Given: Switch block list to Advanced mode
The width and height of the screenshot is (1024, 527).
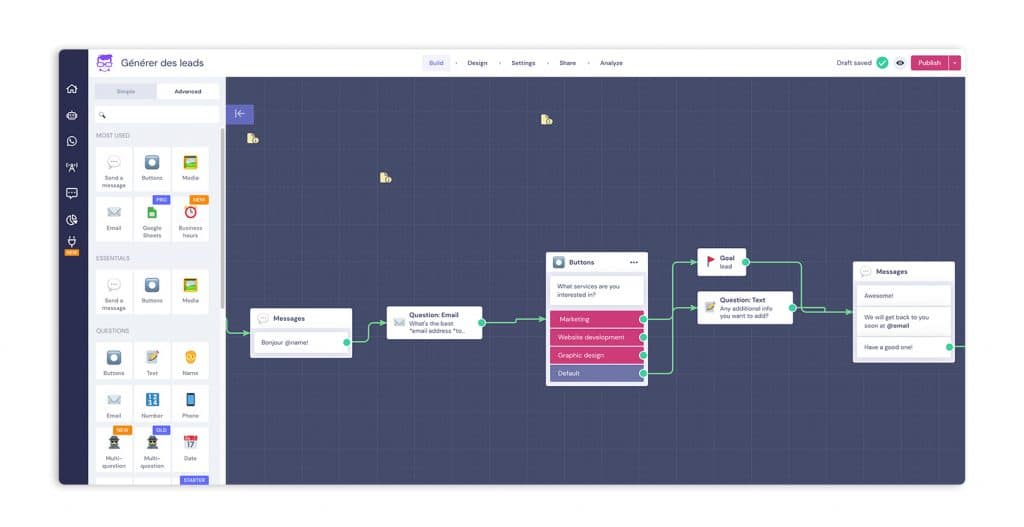Looking at the screenshot, I should 187,91.
